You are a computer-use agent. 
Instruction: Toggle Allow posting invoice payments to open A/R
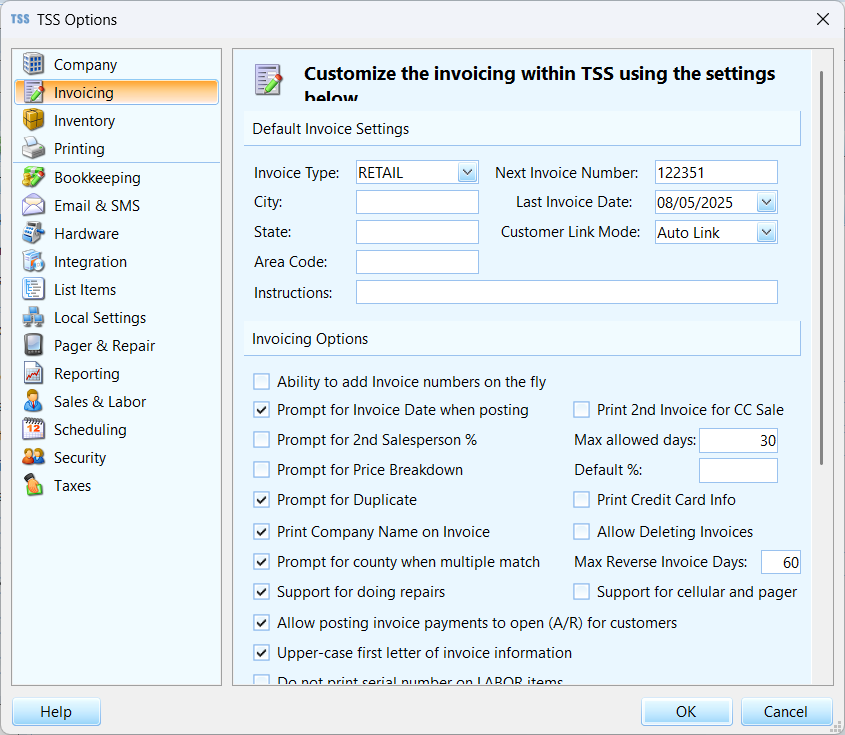pyautogui.click(x=261, y=623)
